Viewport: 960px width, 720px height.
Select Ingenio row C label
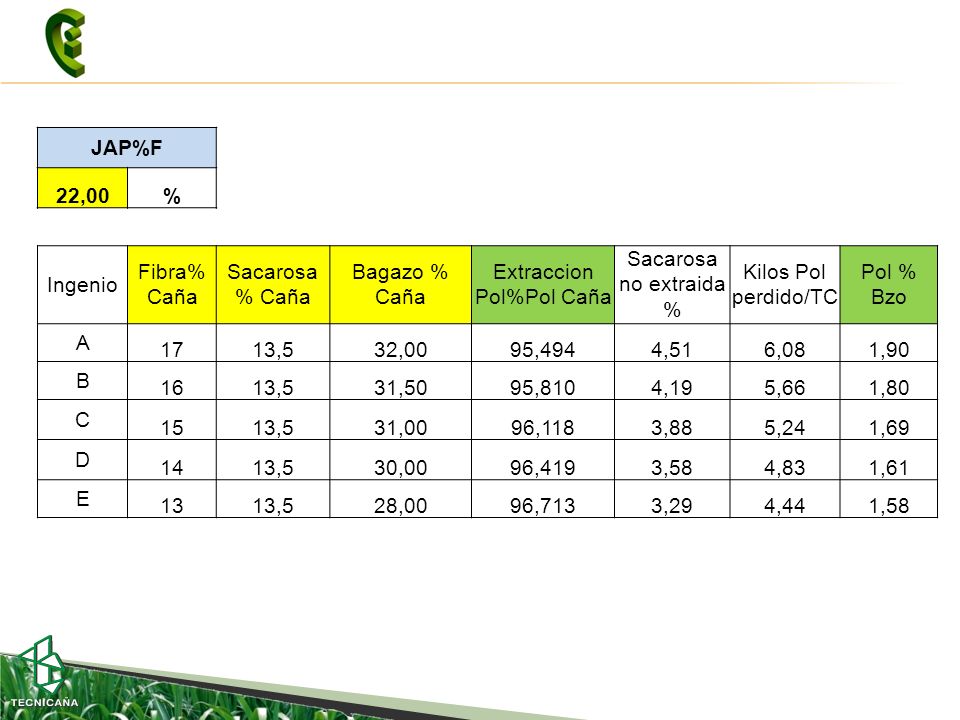pos(83,420)
